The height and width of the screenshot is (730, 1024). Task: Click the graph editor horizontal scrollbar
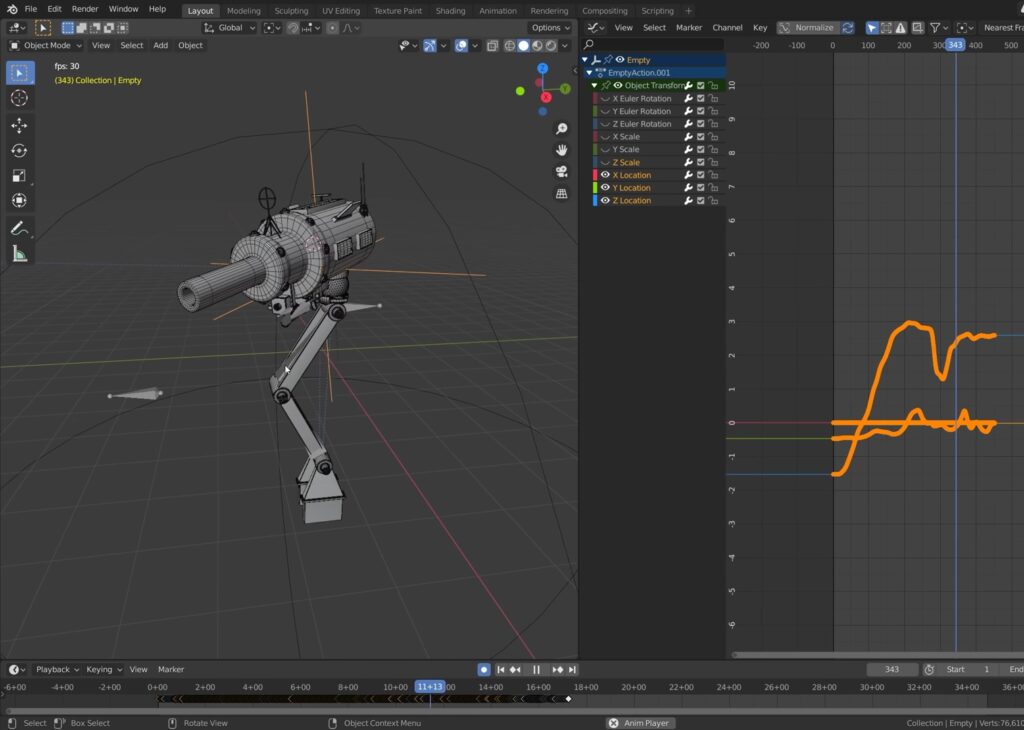(x=878, y=655)
